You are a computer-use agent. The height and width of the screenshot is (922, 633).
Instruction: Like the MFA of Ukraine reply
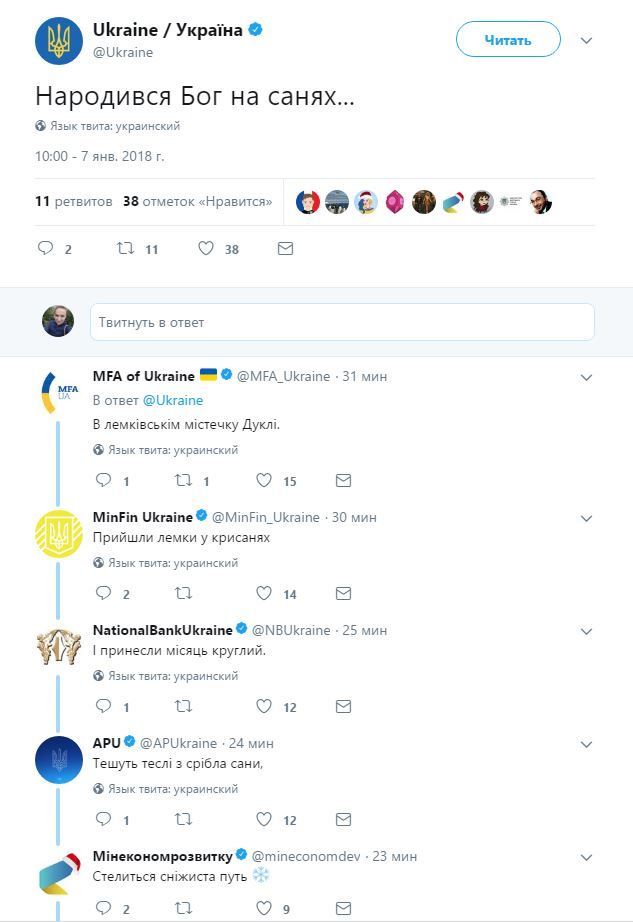[x=264, y=481]
